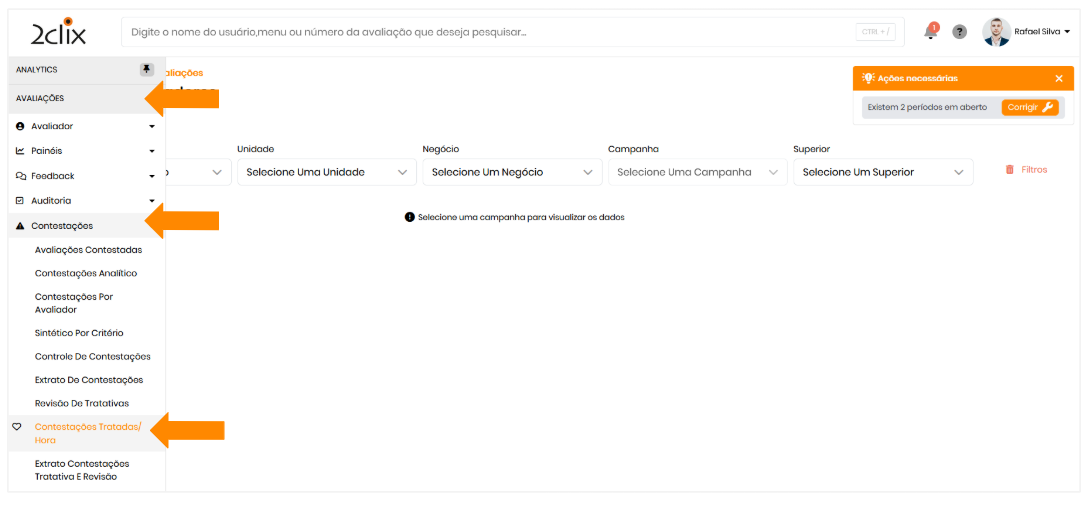Expand the Rafael Silva user menu
The width and height of the screenshot is (1088, 507).
coord(1040,32)
